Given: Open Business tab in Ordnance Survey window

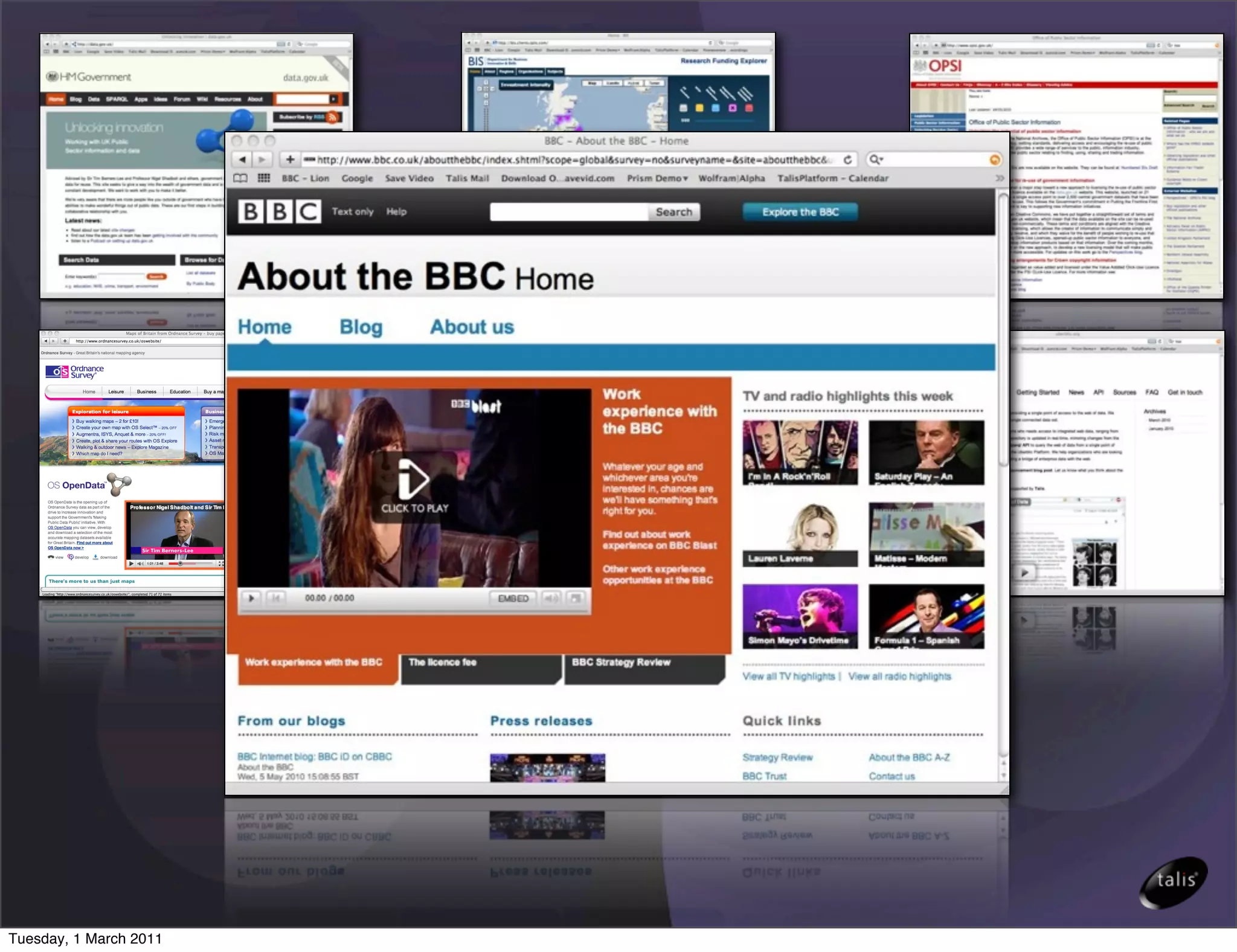Looking at the screenshot, I should tap(146, 392).
